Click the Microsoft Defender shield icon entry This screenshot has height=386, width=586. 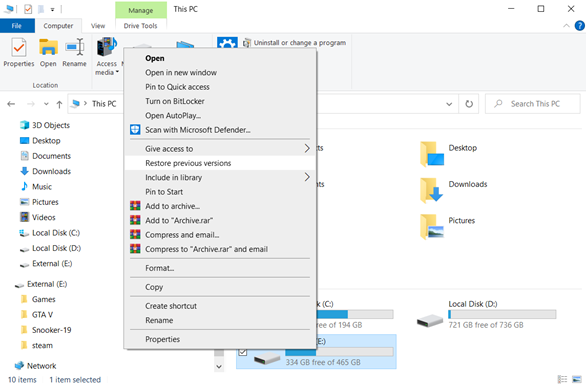[135, 130]
